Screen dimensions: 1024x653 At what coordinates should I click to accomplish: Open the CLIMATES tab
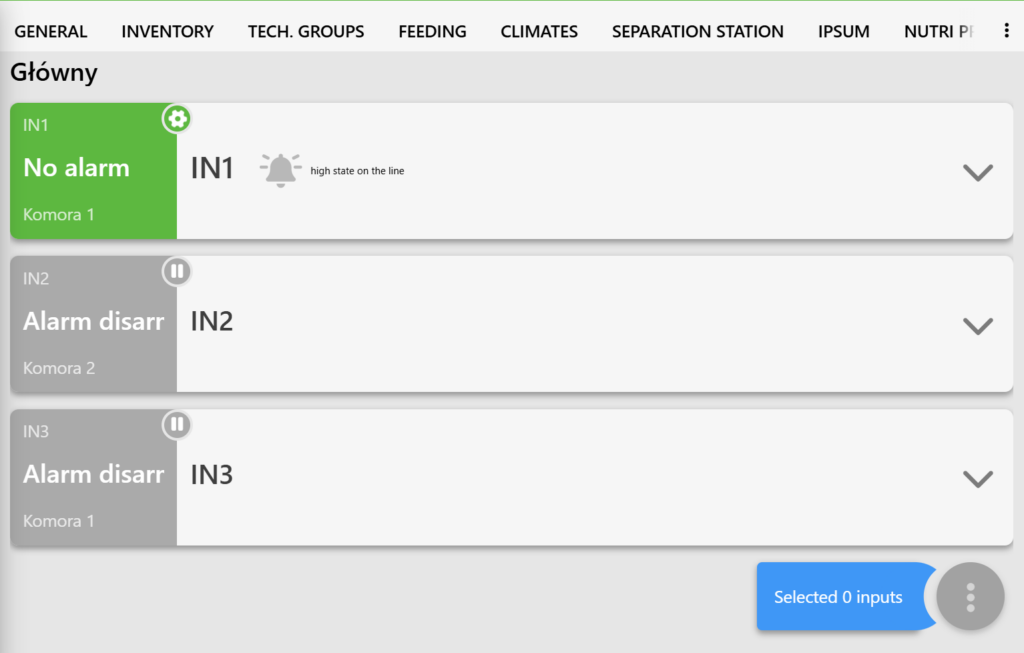(539, 31)
